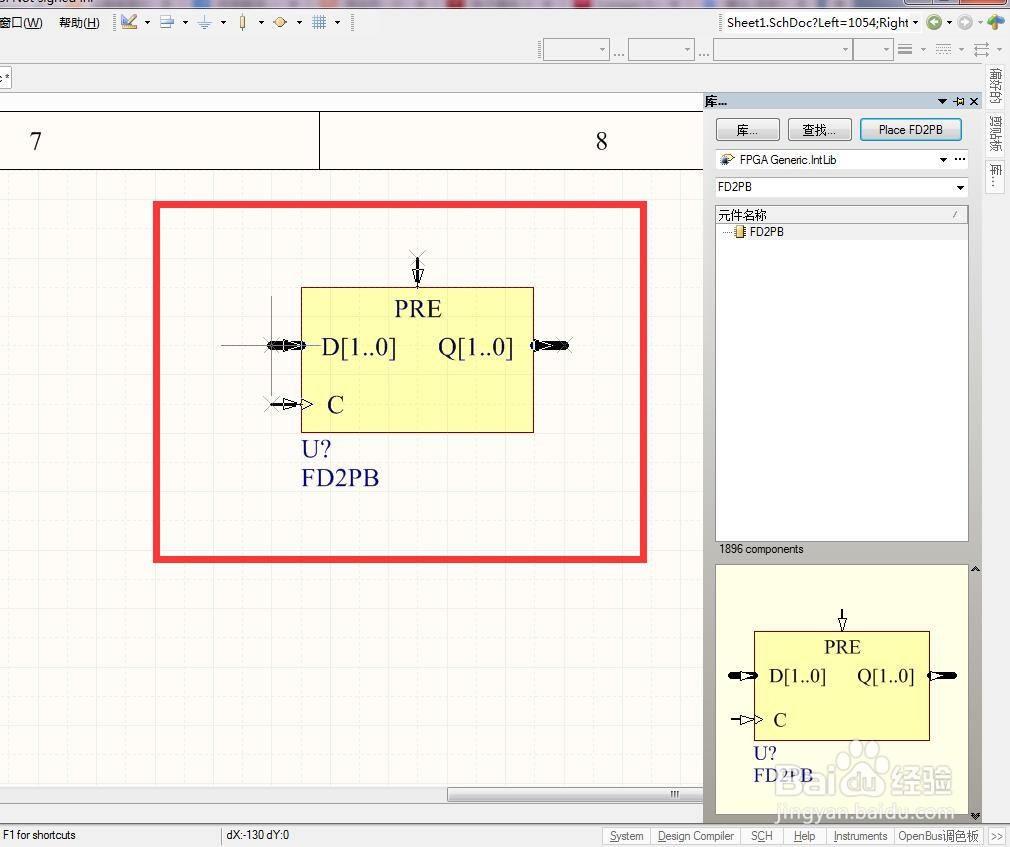1010x847 pixels.
Task: Select the drawing utility tools icon
Action: [x=129, y=22]
